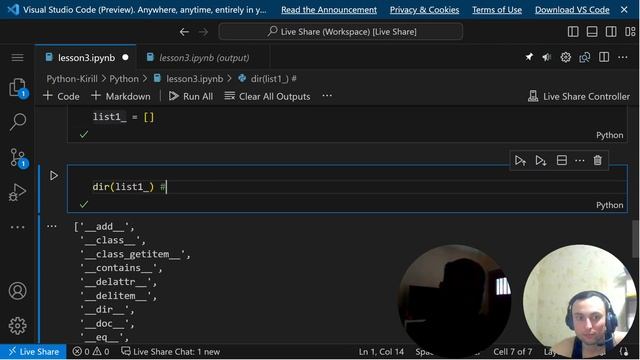
Task: Run the dir(list1_) cell
Action: click(53, 176)
